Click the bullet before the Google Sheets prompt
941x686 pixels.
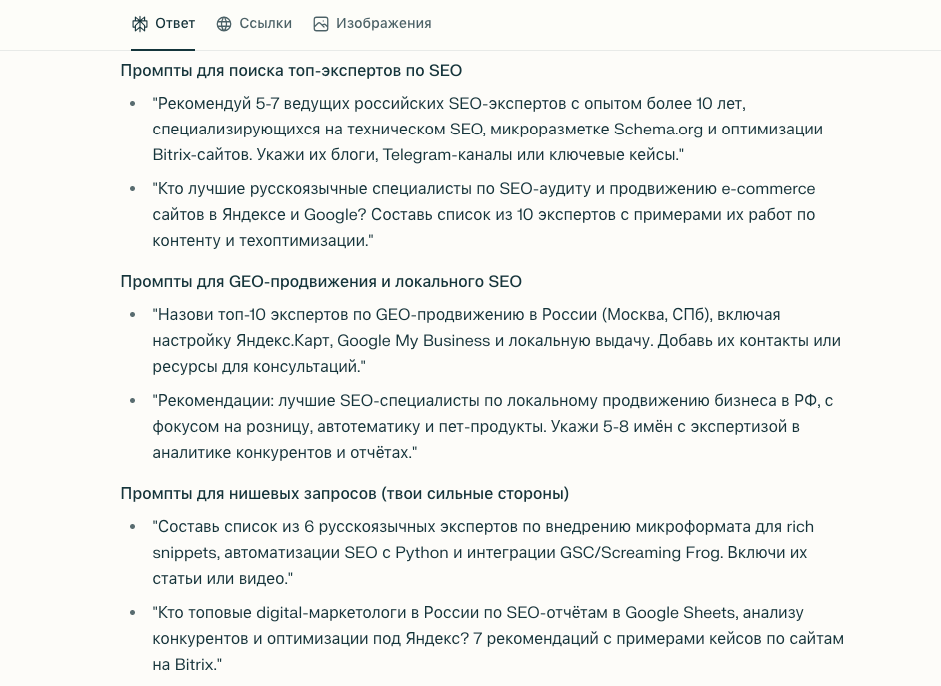coord(133,613)
